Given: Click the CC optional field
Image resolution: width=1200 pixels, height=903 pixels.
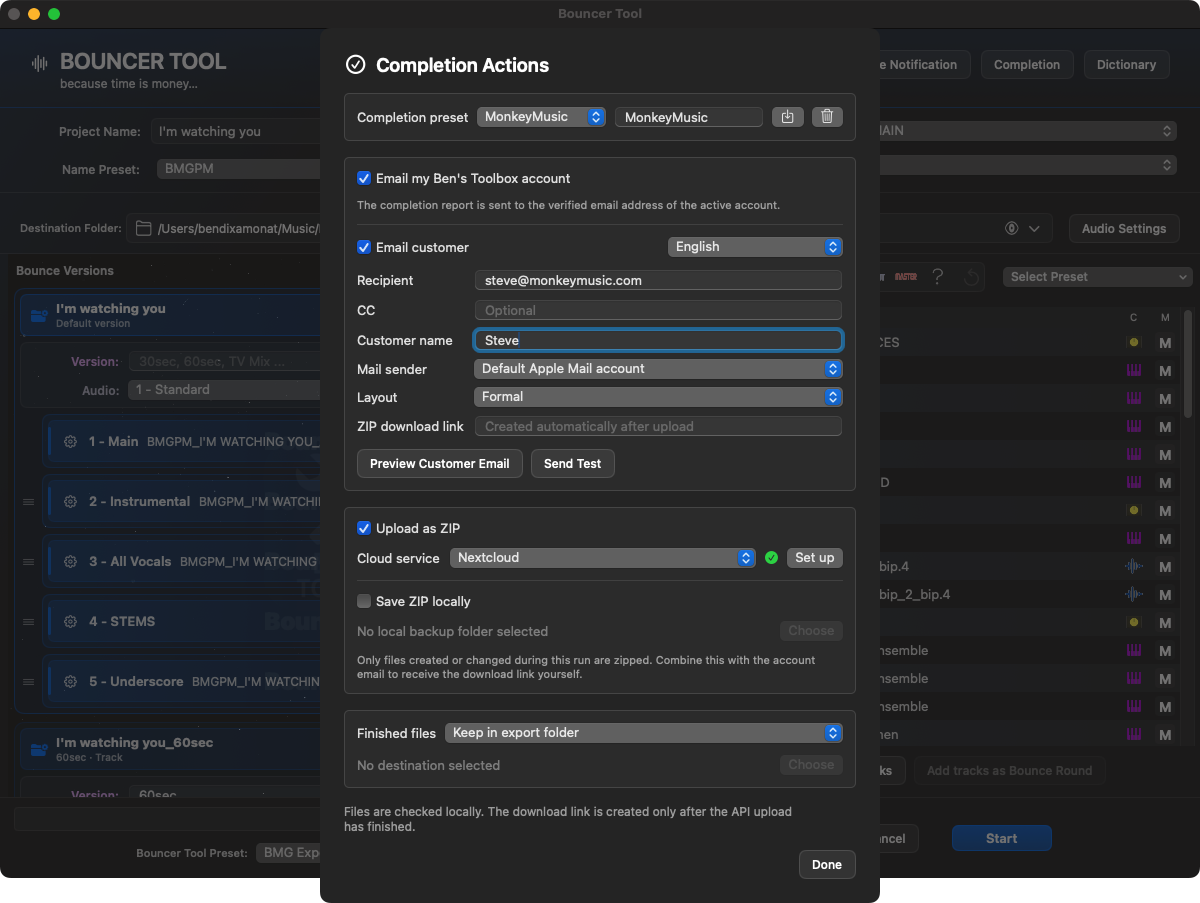Looking at the screenshot, I should click(x=658, y=311).
